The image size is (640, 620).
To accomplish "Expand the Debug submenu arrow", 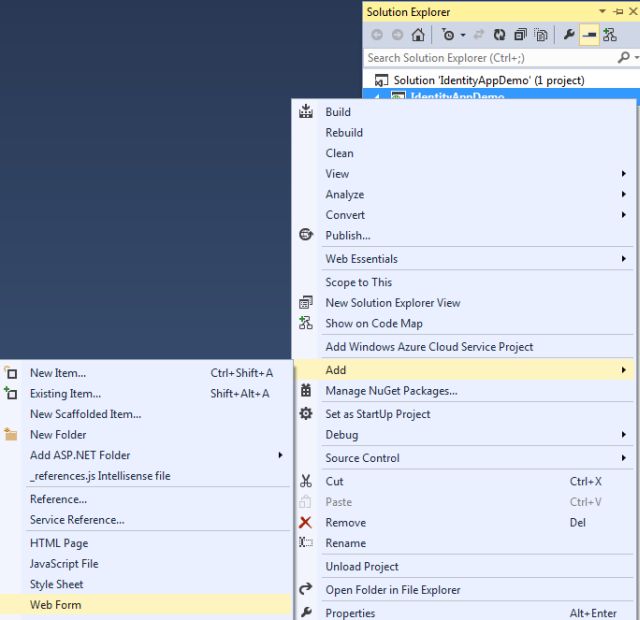I will (x=623, y=434).
